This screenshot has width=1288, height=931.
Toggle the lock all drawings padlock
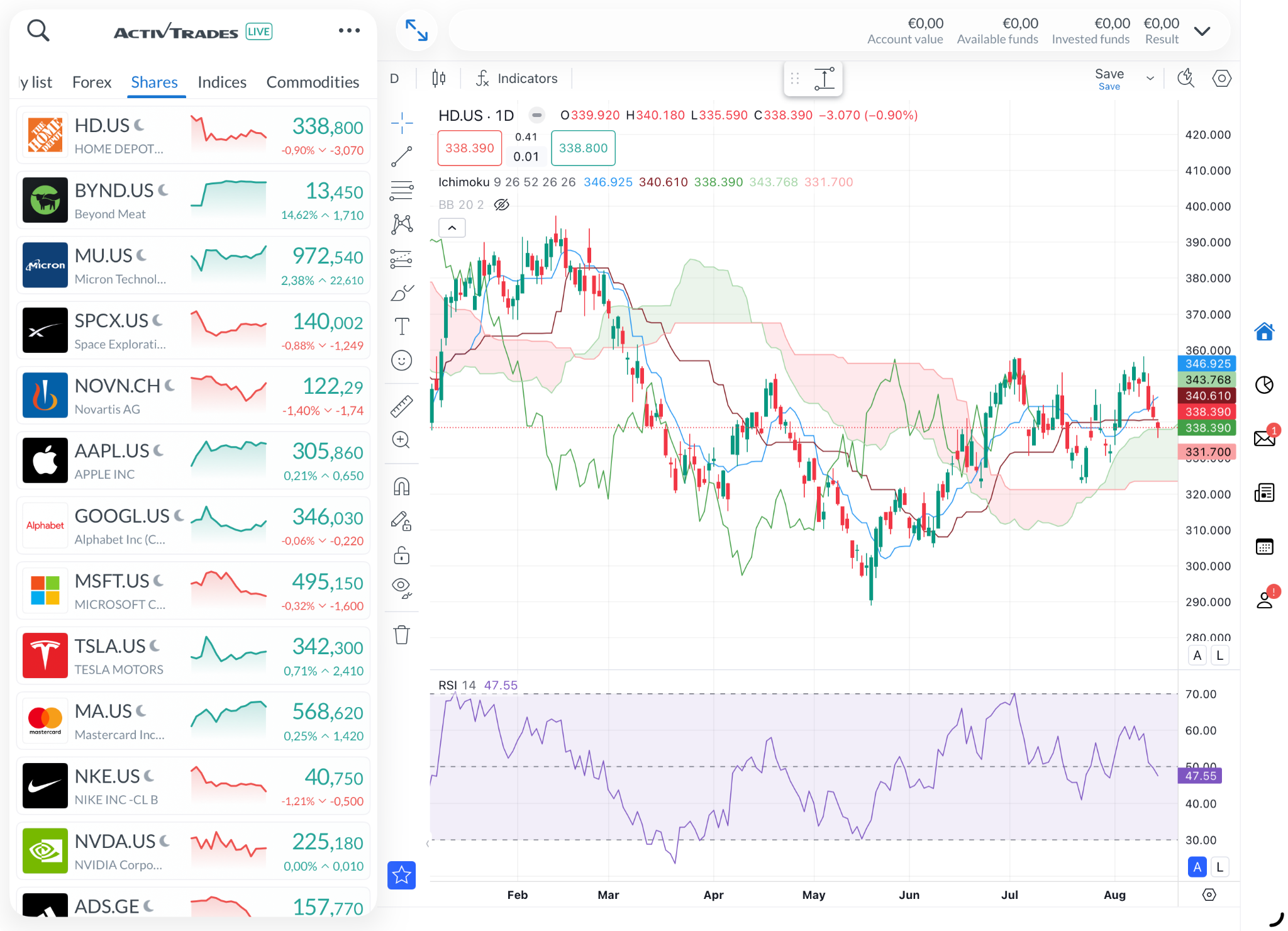(x=401, y=555)
